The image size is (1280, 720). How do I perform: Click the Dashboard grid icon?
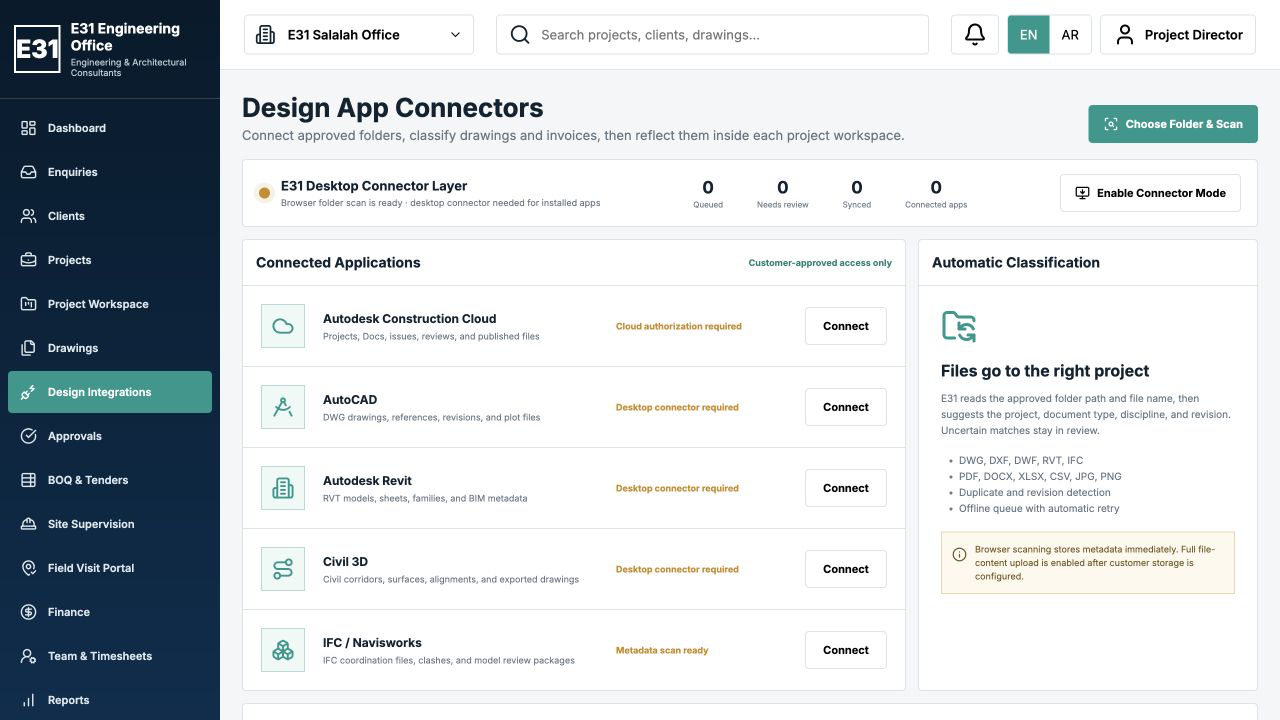click(x=29, y=128)
